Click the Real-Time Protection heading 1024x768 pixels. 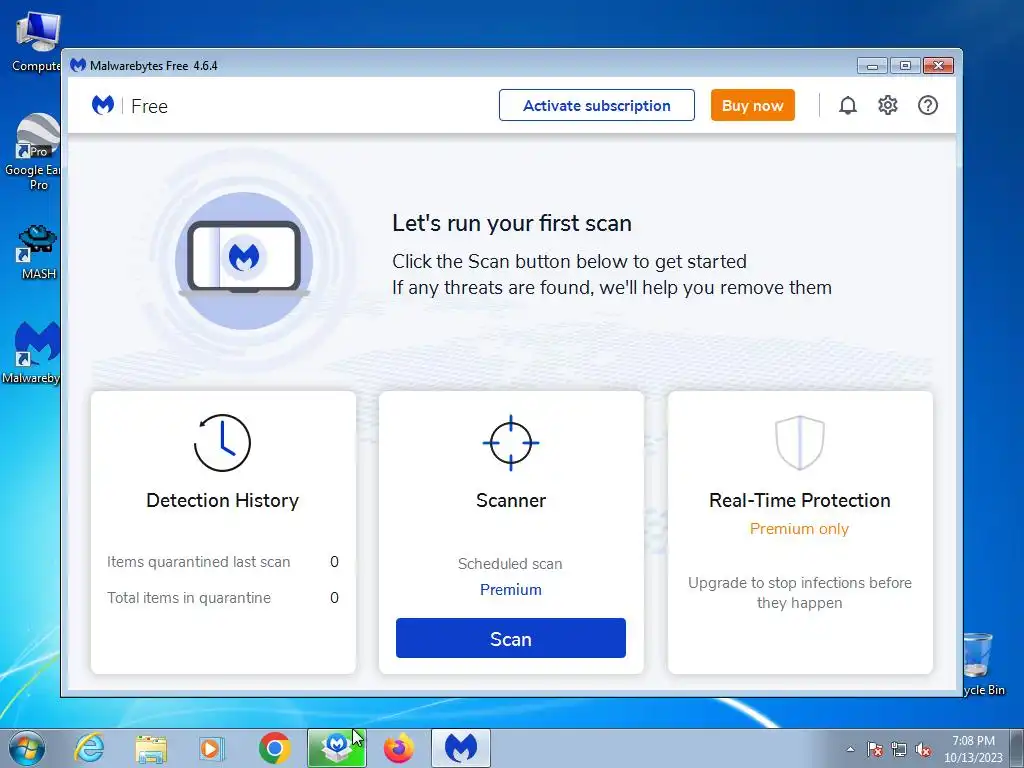click(x=799, y=500)
